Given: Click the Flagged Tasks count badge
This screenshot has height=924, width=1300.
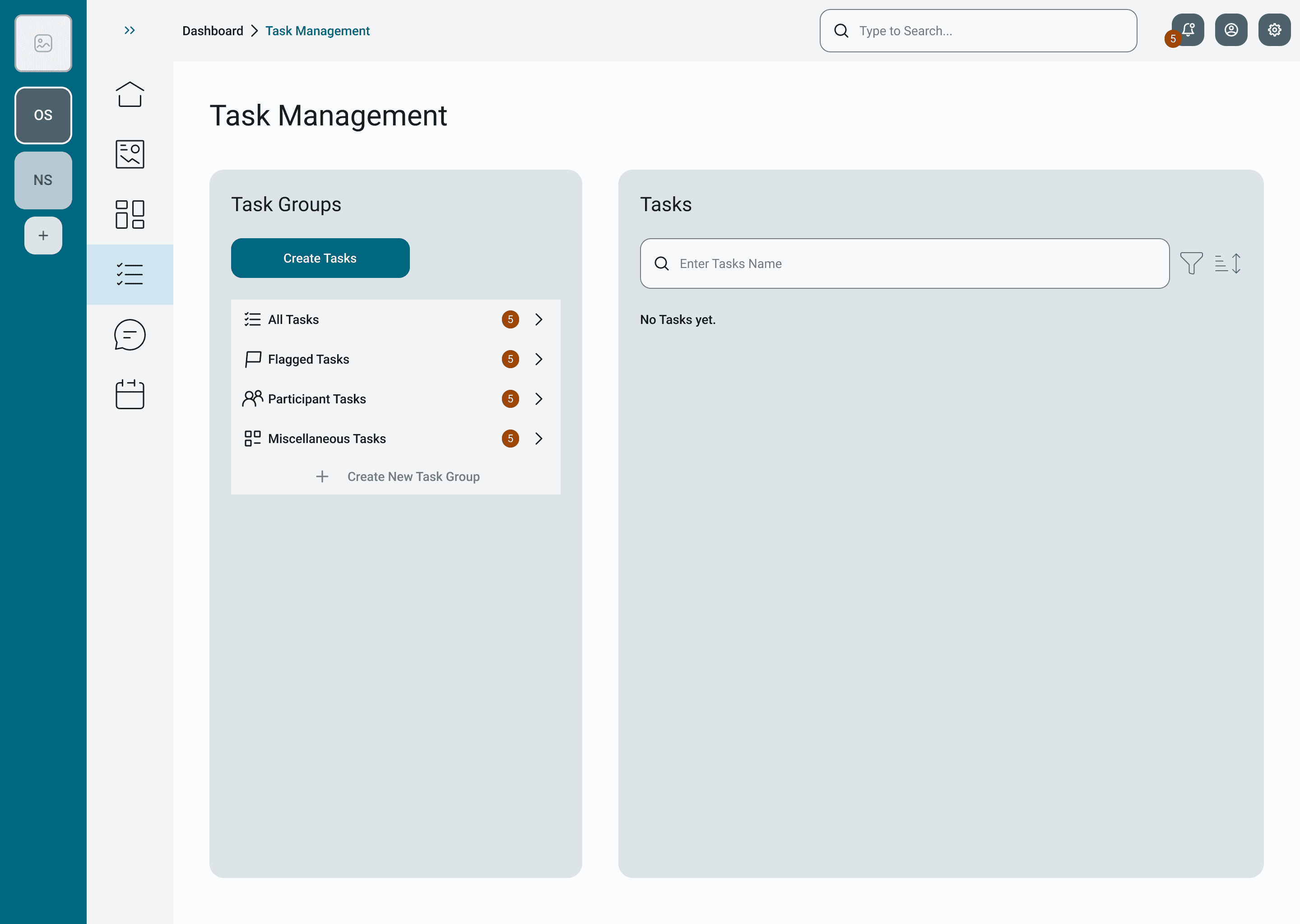Looking at the screenshot, I should pyautogui.click(x=511, y=359).
